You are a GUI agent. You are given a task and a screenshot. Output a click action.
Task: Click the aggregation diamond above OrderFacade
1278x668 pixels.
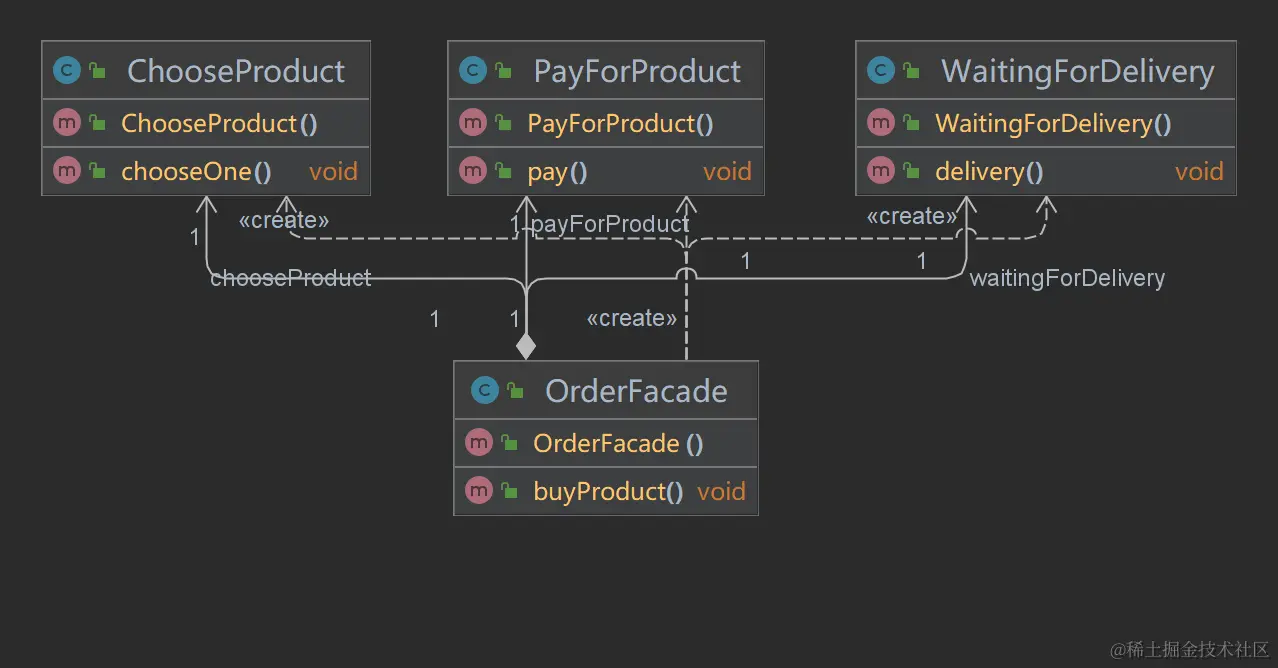tap(527, 346)
